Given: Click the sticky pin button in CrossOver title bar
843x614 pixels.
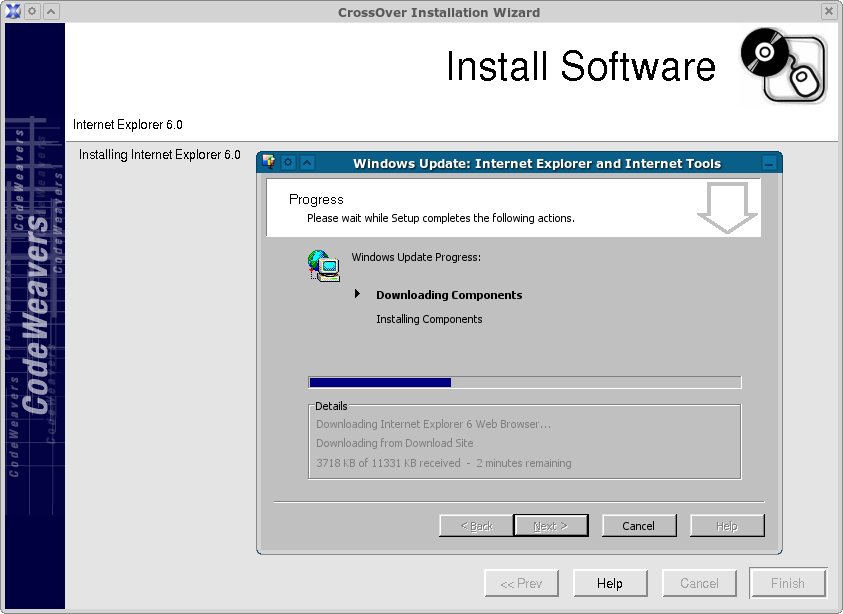Looking at the screenshot, I should (32, 11).
